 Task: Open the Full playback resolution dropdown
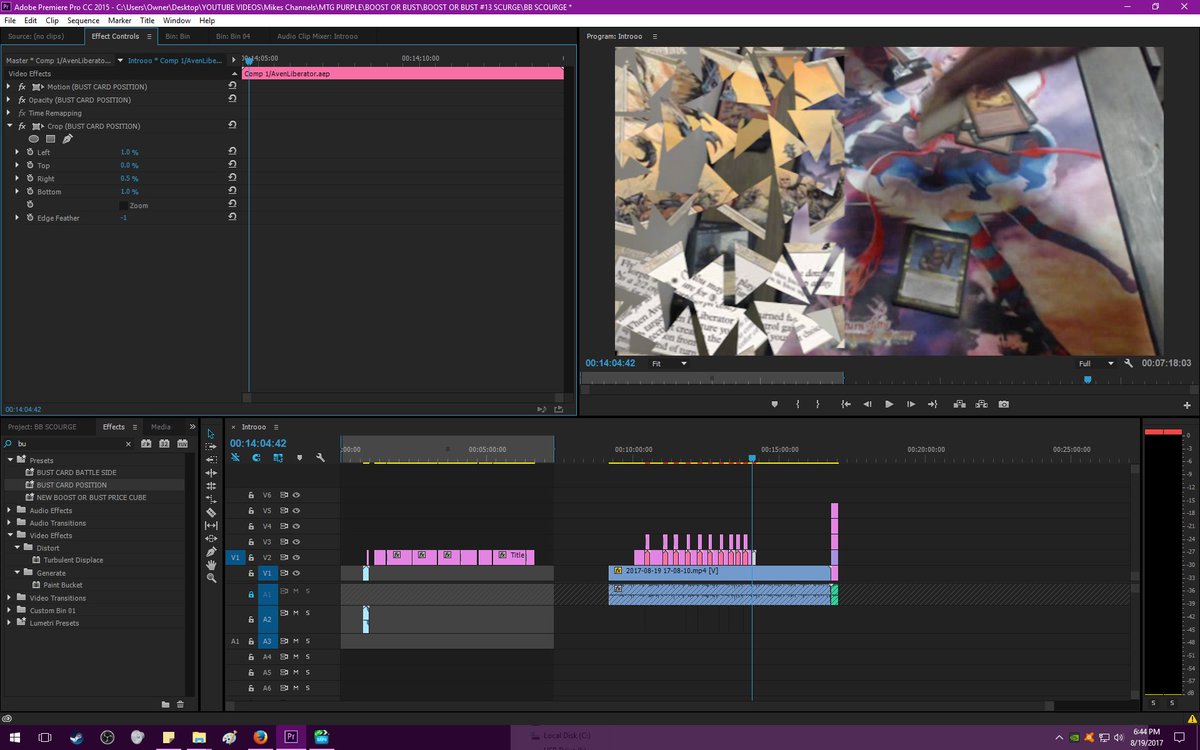point(1096,363)
